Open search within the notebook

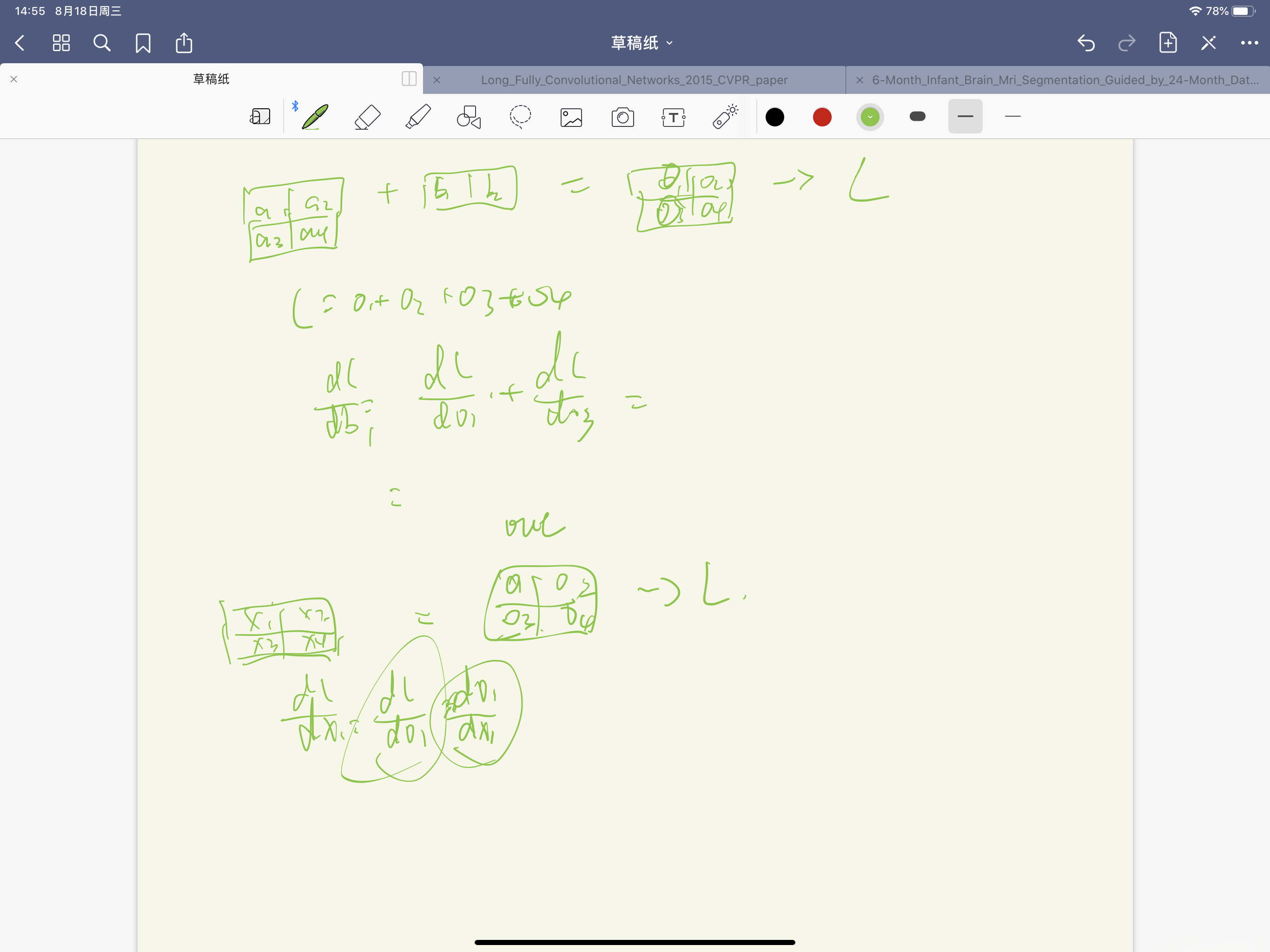(102, 42)
